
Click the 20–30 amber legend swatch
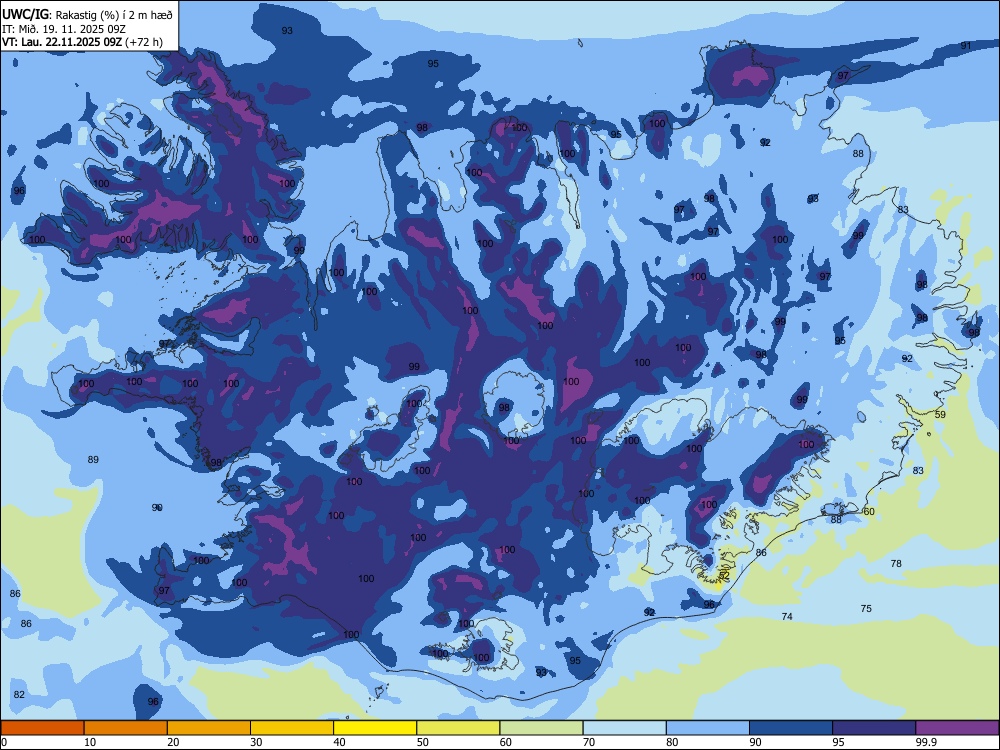tap(209, 728)
